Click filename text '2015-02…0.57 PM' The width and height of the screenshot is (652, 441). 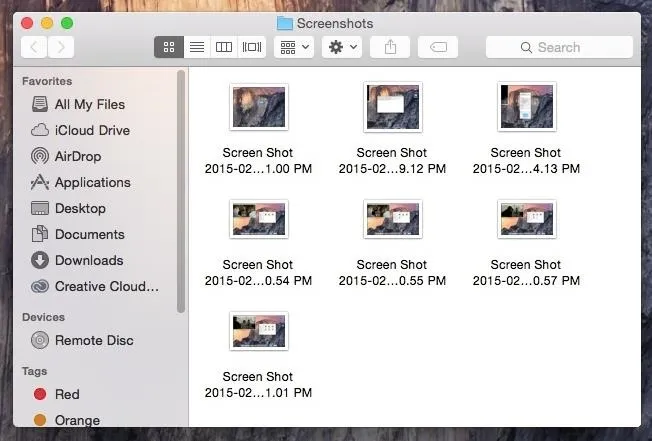point(526,281)
